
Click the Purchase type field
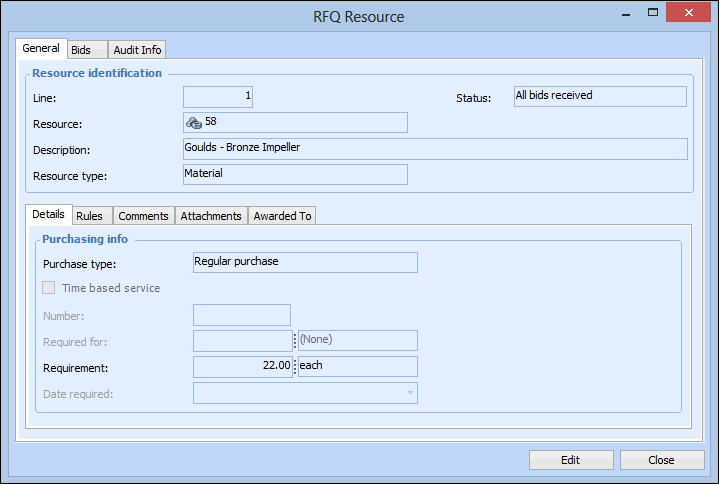[x=304, y=262]
